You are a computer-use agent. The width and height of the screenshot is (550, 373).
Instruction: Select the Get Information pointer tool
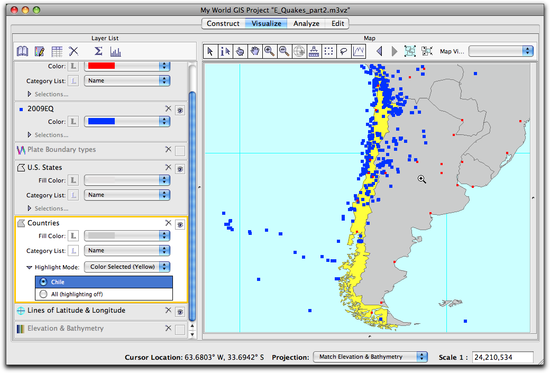pos(225,52)
